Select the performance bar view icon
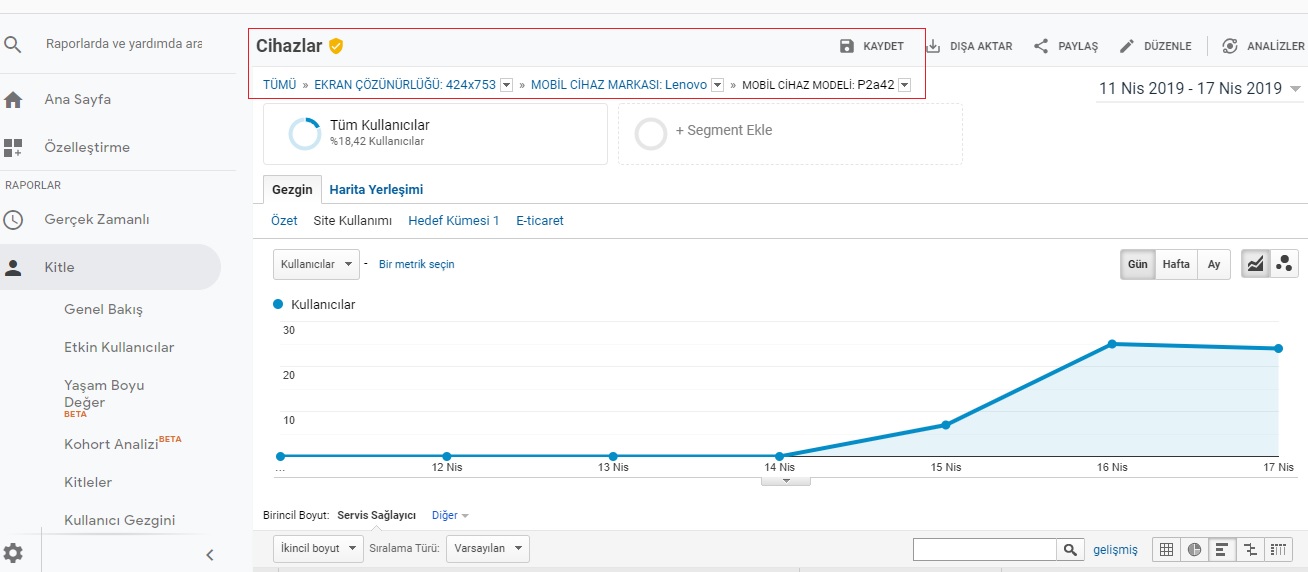Viewport: 1308px width, 572px height. coord(1222,549)
